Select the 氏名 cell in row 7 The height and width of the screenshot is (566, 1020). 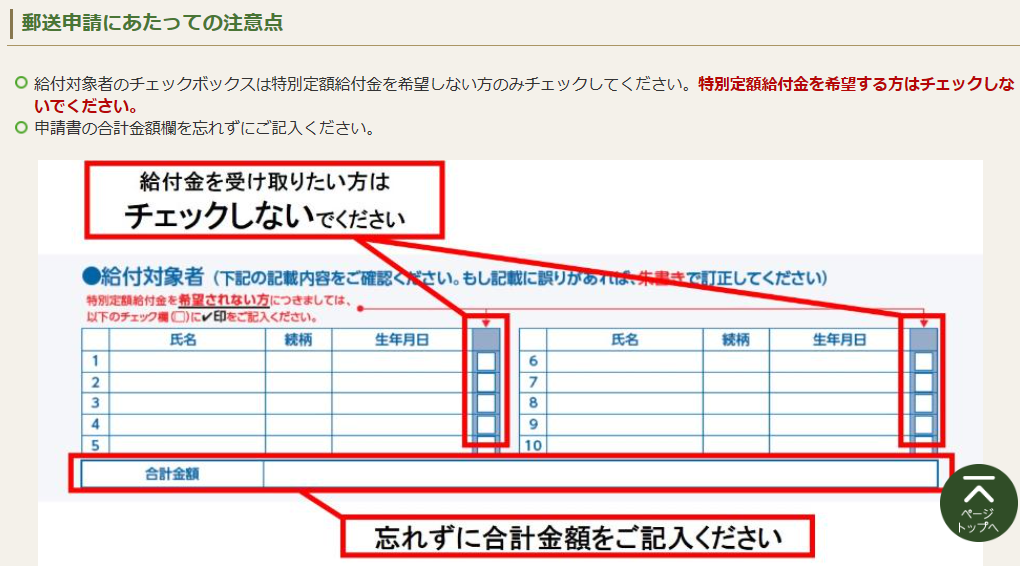(x=624, y=382)
